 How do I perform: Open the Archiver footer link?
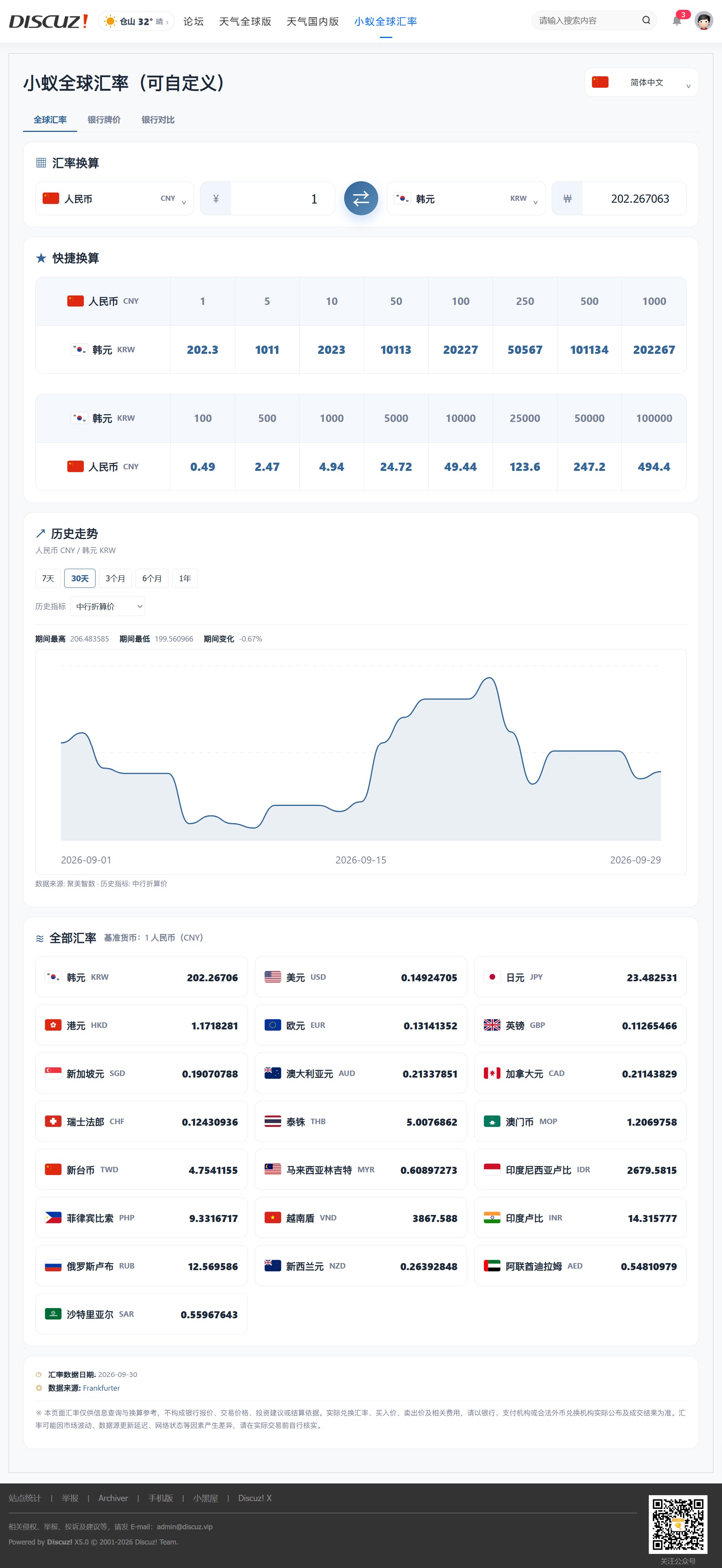point(113,1498)
